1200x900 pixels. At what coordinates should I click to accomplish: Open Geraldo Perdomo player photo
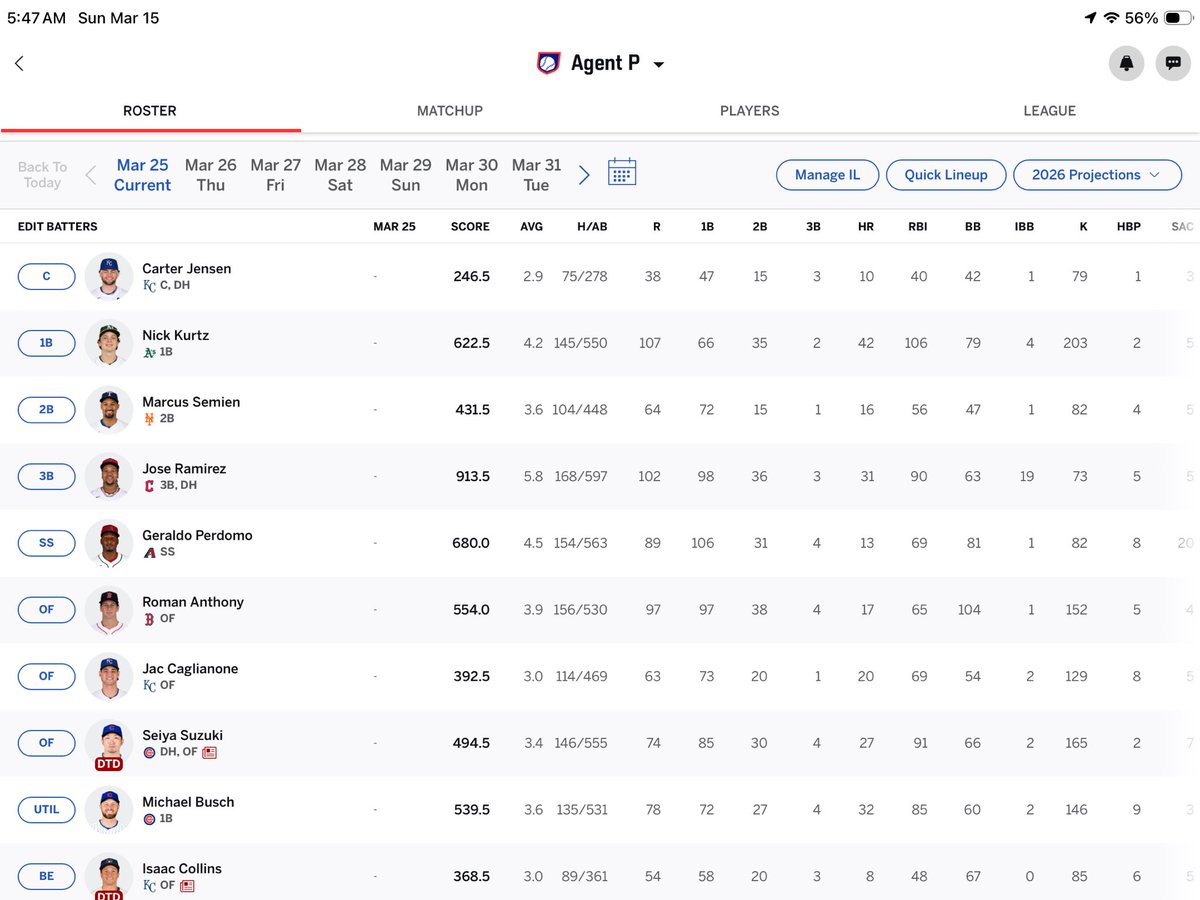[x=109, y=544]
